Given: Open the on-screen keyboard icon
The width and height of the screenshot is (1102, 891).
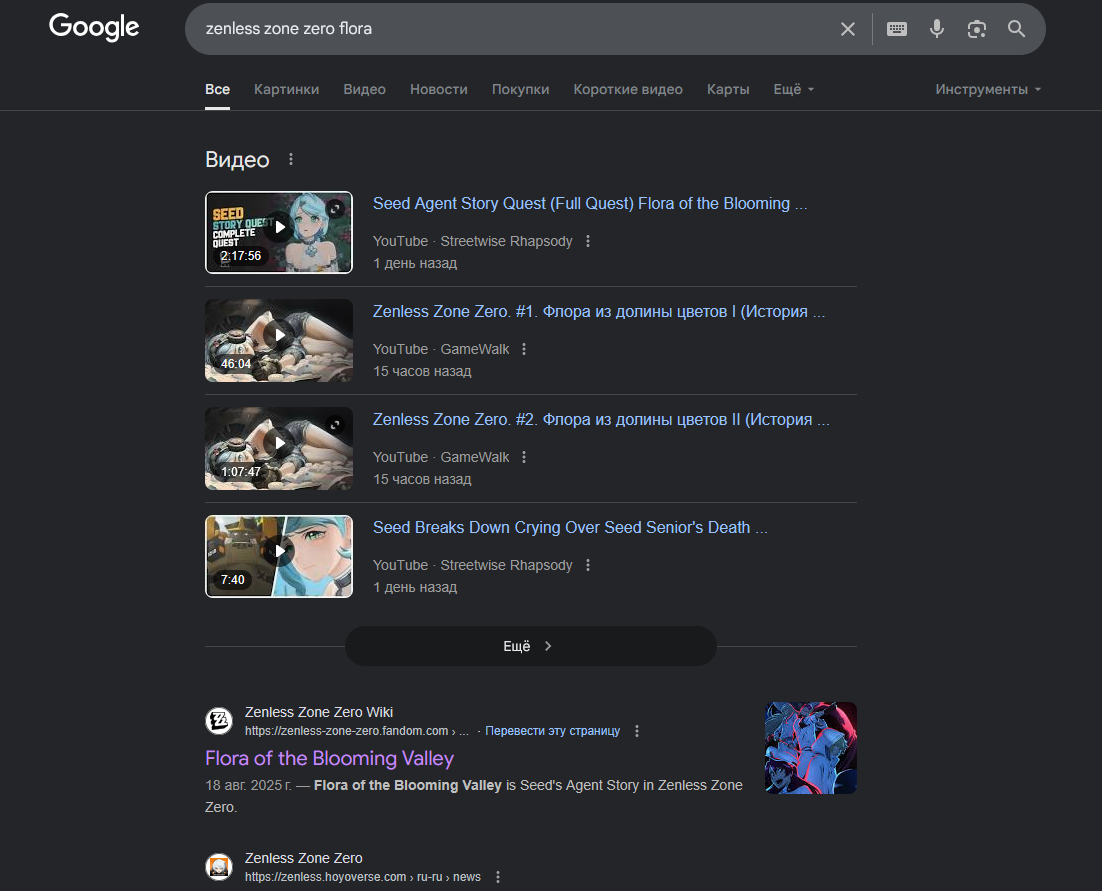Looking at the screenshot, I should (x=897, y=29).
